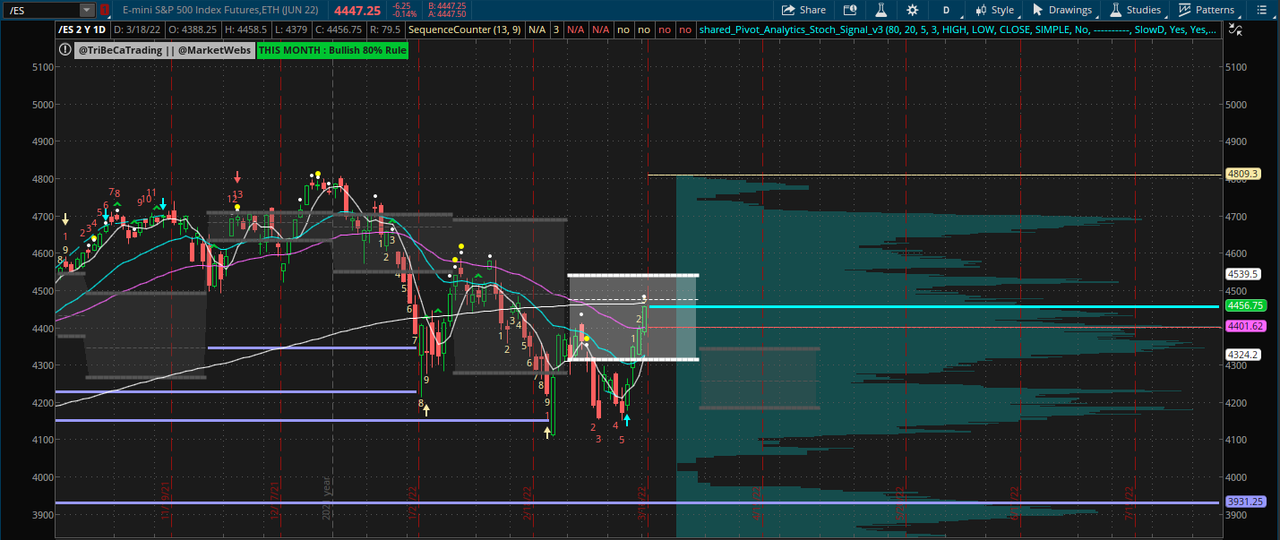This screenshot has width=1280, height=540.
Task: Click the crosshair cursor icon at chart corner
Action: (1236, 30)
